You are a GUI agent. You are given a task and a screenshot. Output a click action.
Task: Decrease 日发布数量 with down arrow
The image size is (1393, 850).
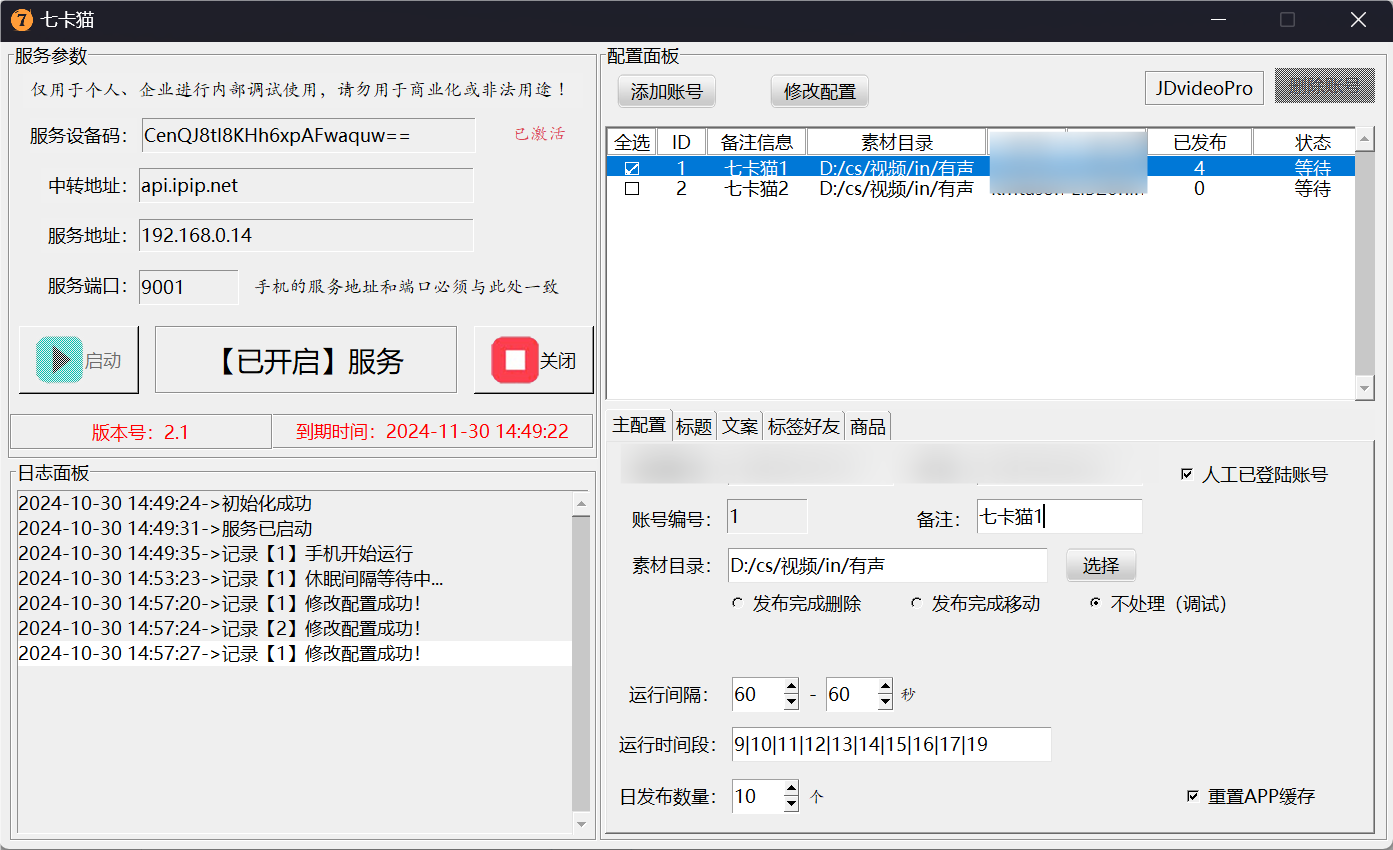(792, 804)
